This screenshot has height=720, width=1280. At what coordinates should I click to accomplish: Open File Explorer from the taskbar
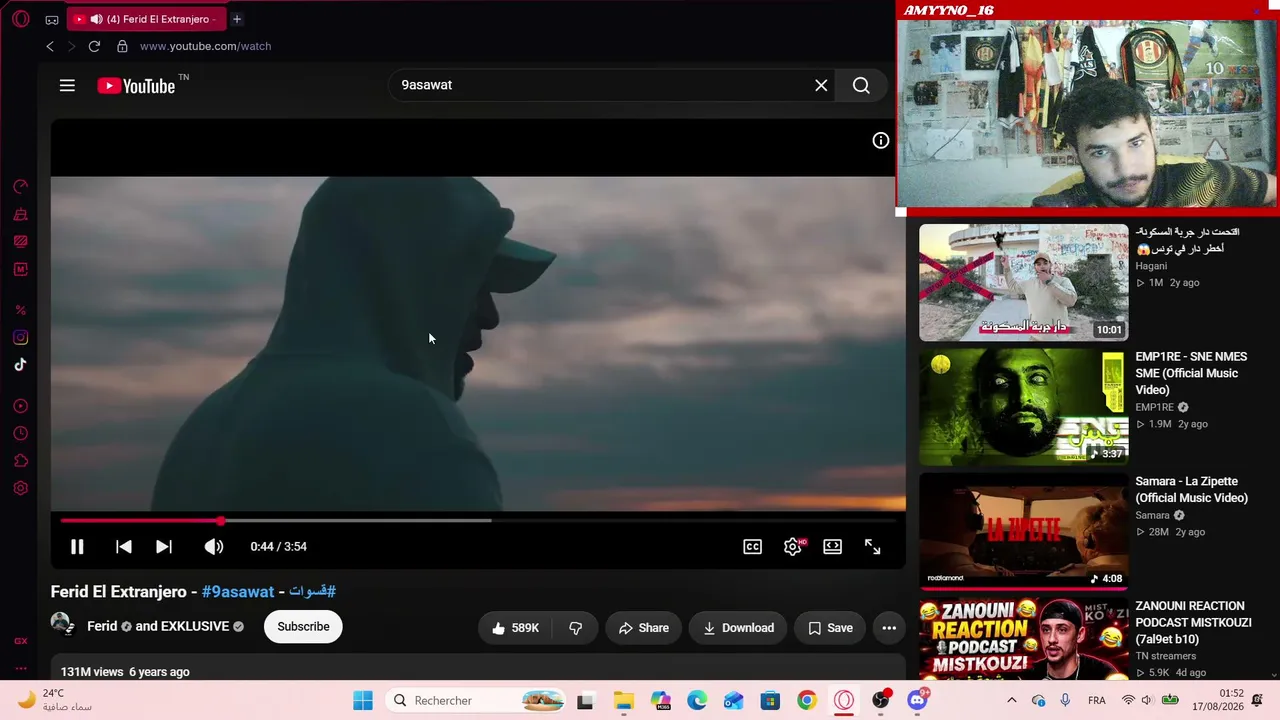point(623,701)
